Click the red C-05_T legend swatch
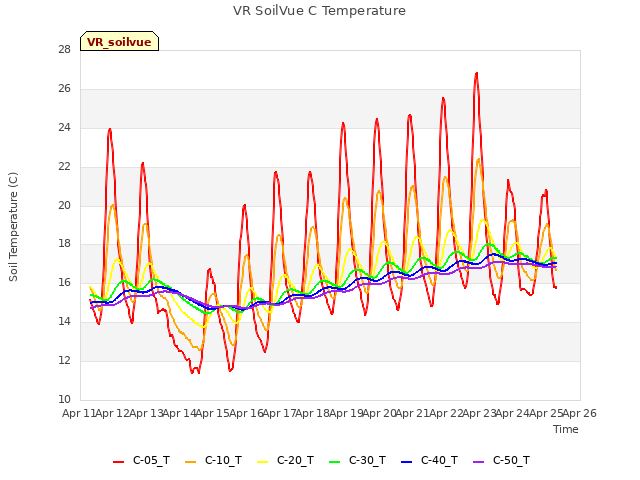 tap(118, 462)
